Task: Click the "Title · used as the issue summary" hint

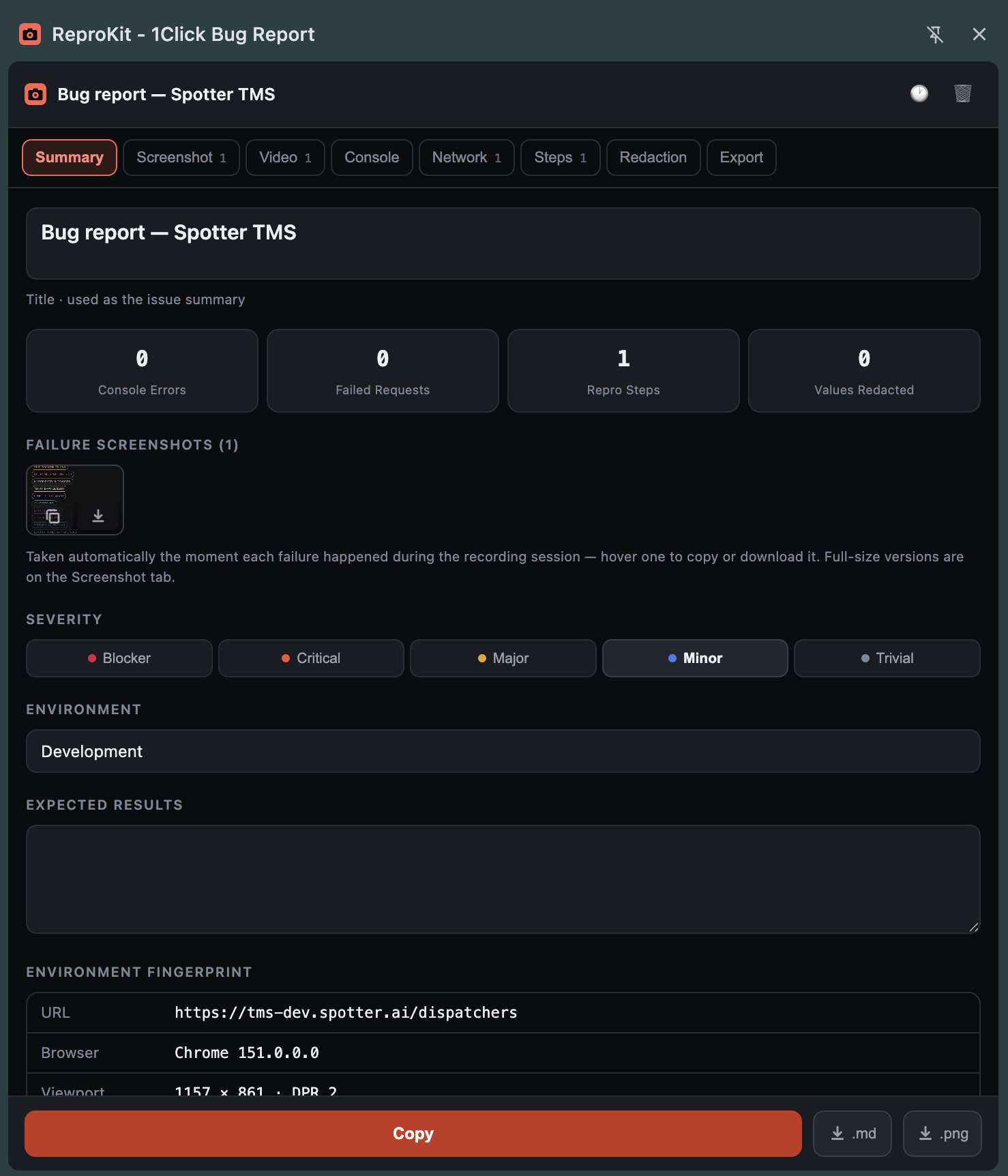Action: point(136,299)
